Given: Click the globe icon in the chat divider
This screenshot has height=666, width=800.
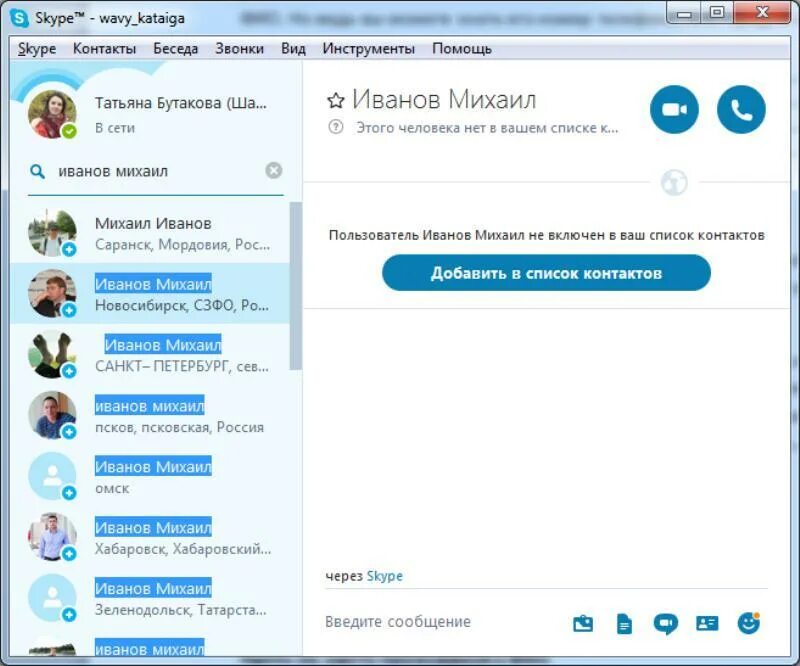Looking at the screenshot, I should pos(674,182).
